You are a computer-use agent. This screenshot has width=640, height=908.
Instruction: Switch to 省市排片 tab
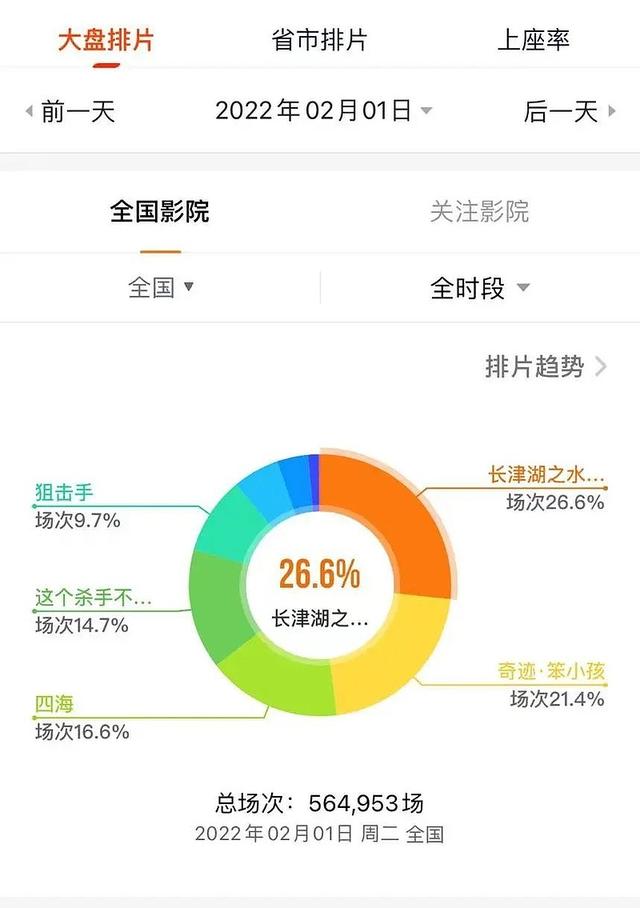pos(319,41)
